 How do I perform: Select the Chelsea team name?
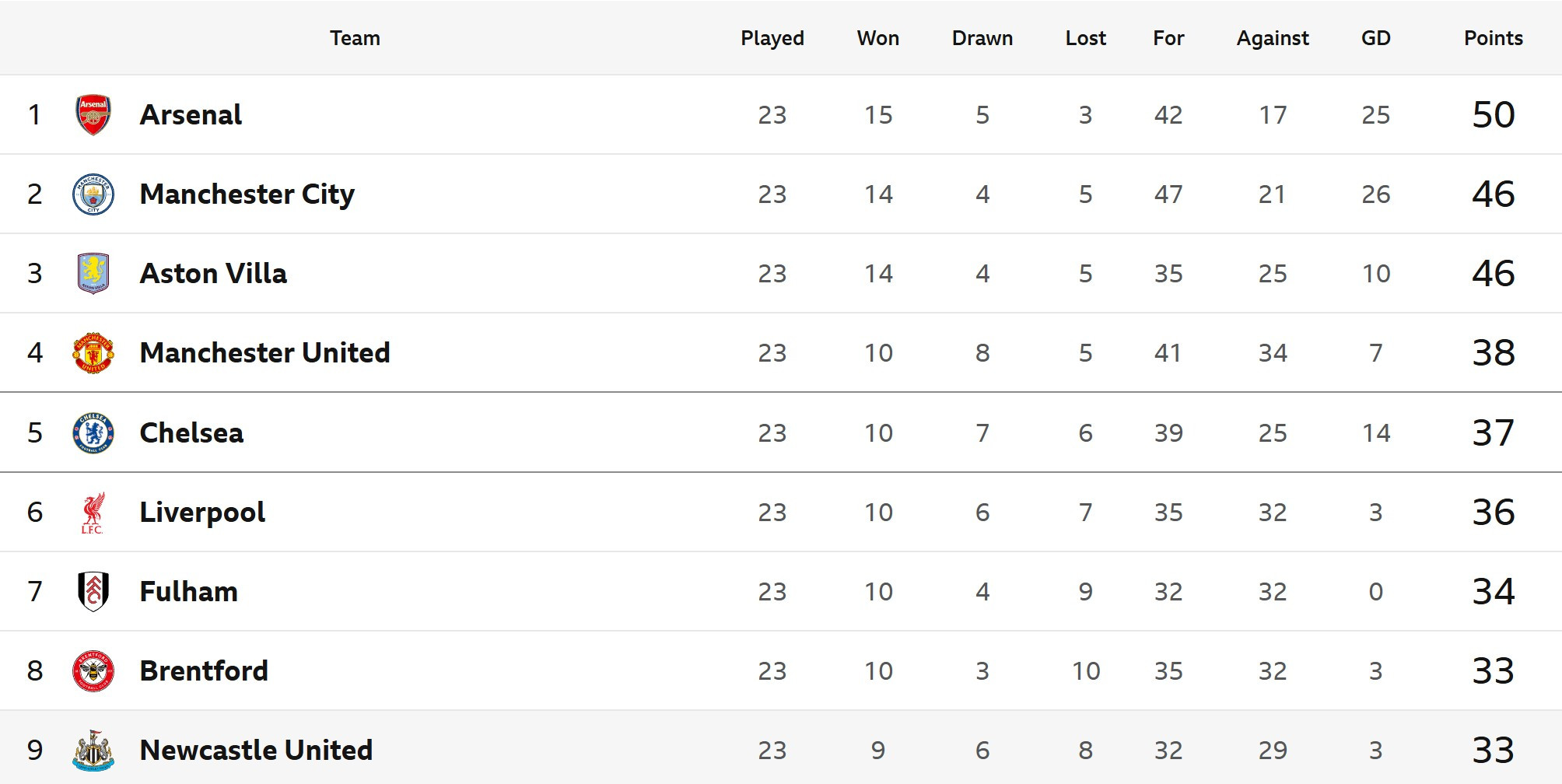point(191,433)
